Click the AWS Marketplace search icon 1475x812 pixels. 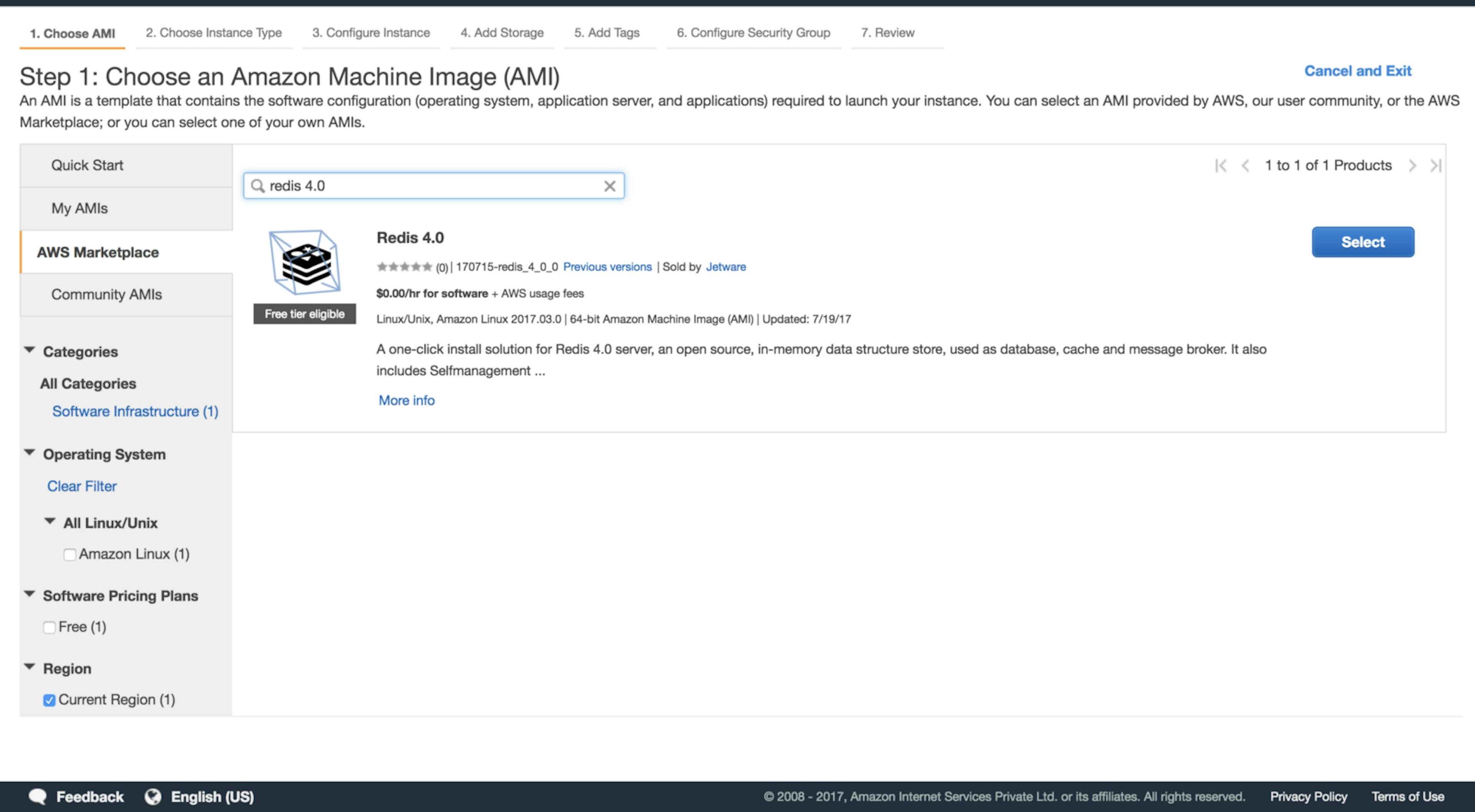click(260, 185)
